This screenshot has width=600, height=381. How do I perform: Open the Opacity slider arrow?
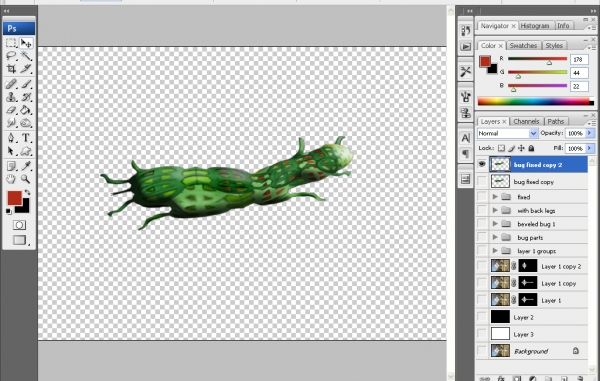tap(590, 133)
